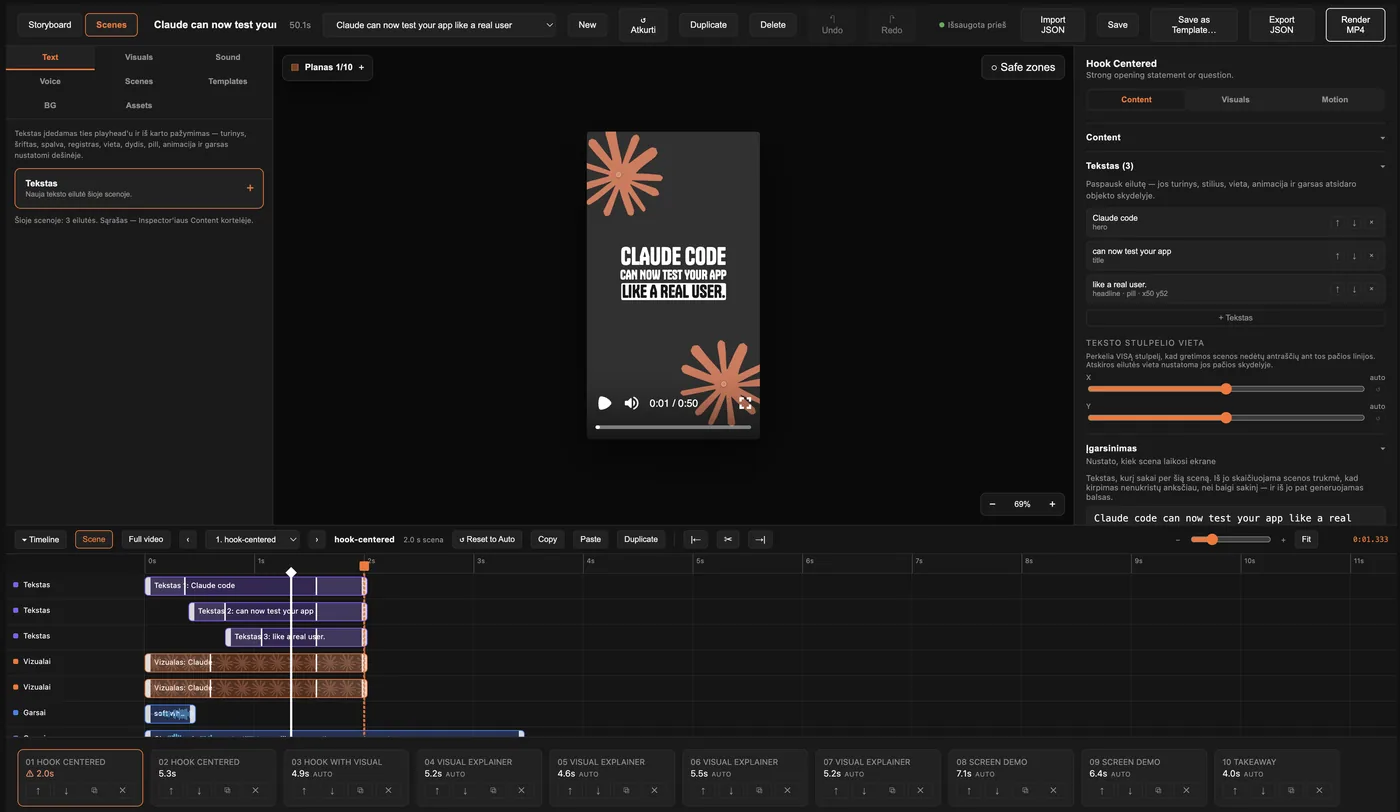Open the BG tab

[x=50, y=105]
